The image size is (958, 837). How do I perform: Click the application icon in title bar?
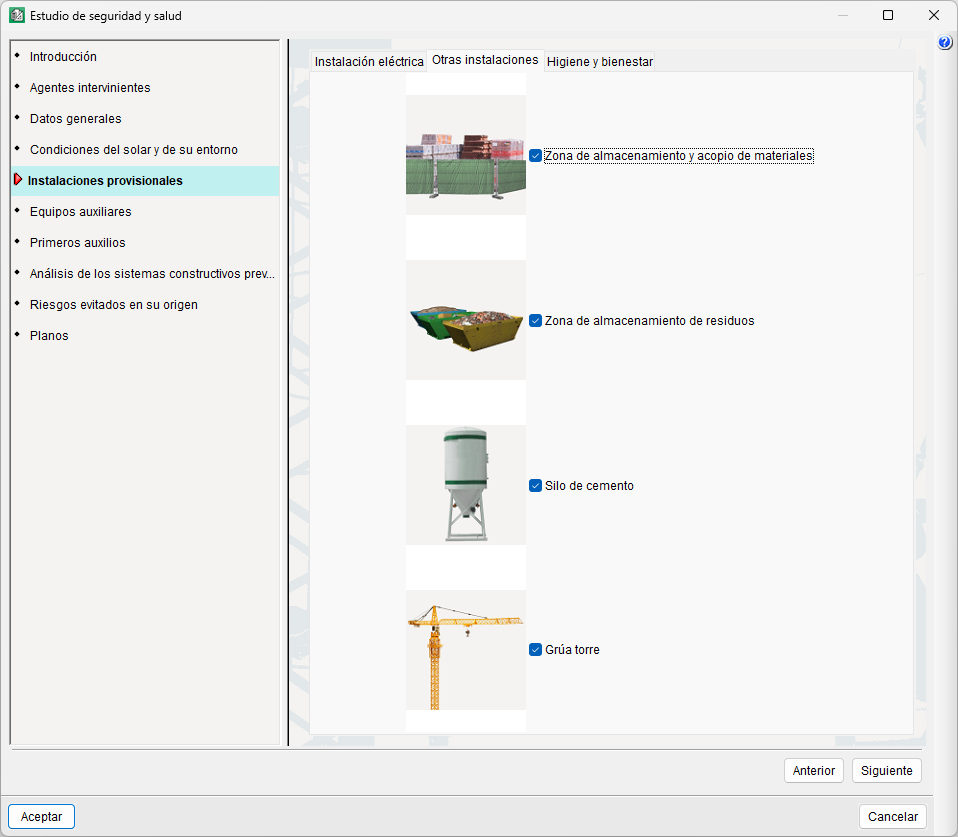pos(16,15)
